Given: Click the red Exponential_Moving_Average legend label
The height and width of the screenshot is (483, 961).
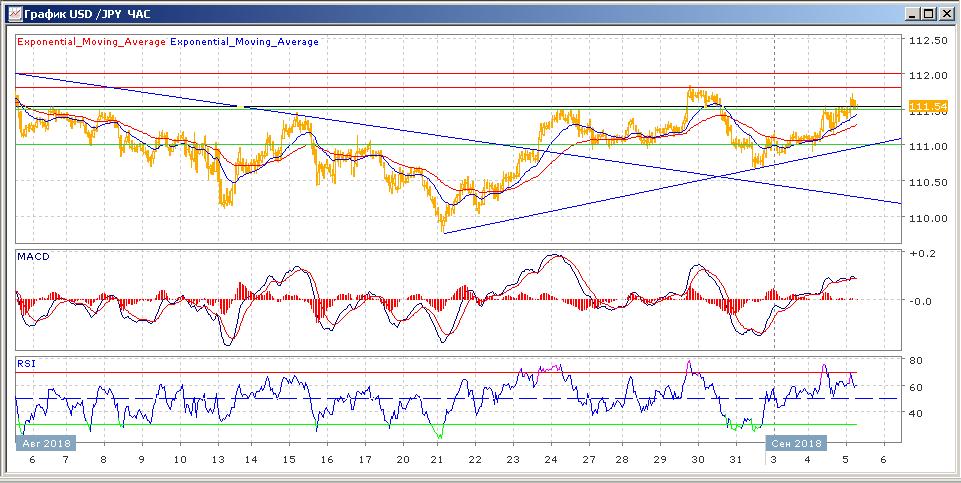Looking at the screenshot, I should tap(92, 42).
